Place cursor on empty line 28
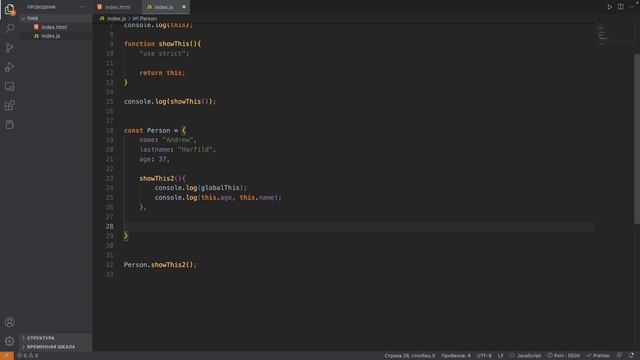 click(x=359, y=227)
